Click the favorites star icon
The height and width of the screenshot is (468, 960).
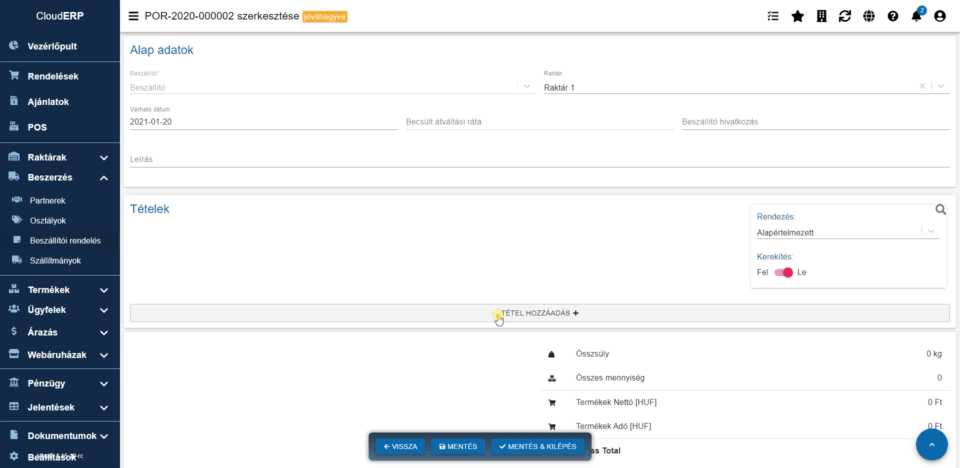(x=797, y=17)
